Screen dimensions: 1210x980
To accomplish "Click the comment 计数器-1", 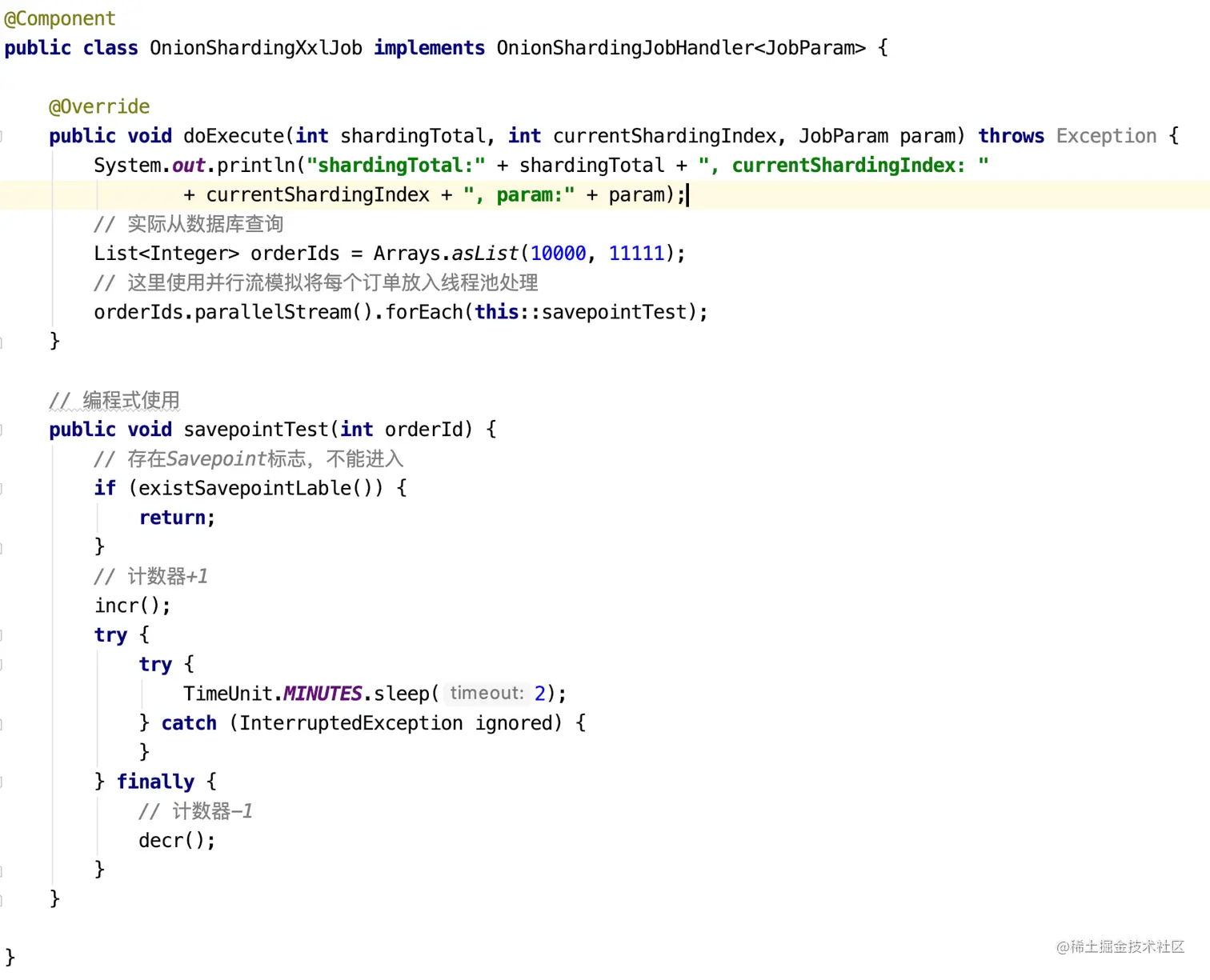I will pos(195,811).
